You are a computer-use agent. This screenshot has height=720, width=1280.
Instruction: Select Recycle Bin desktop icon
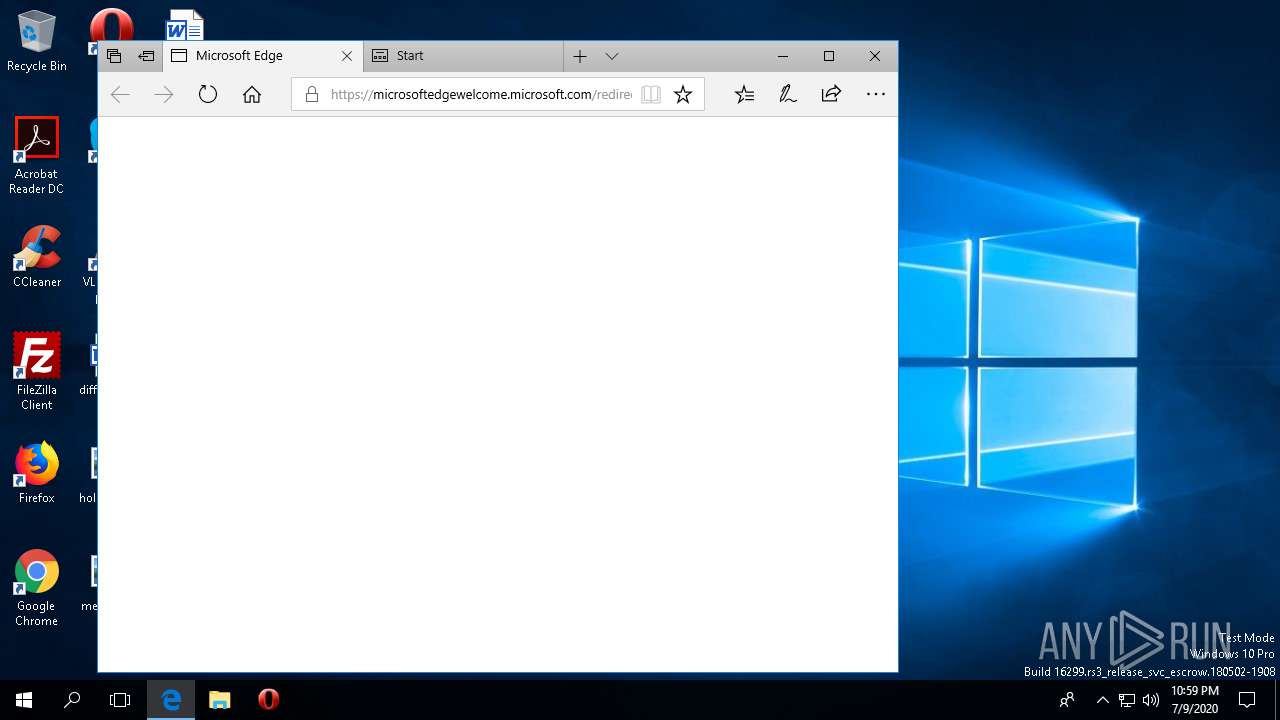pos(36,41)
